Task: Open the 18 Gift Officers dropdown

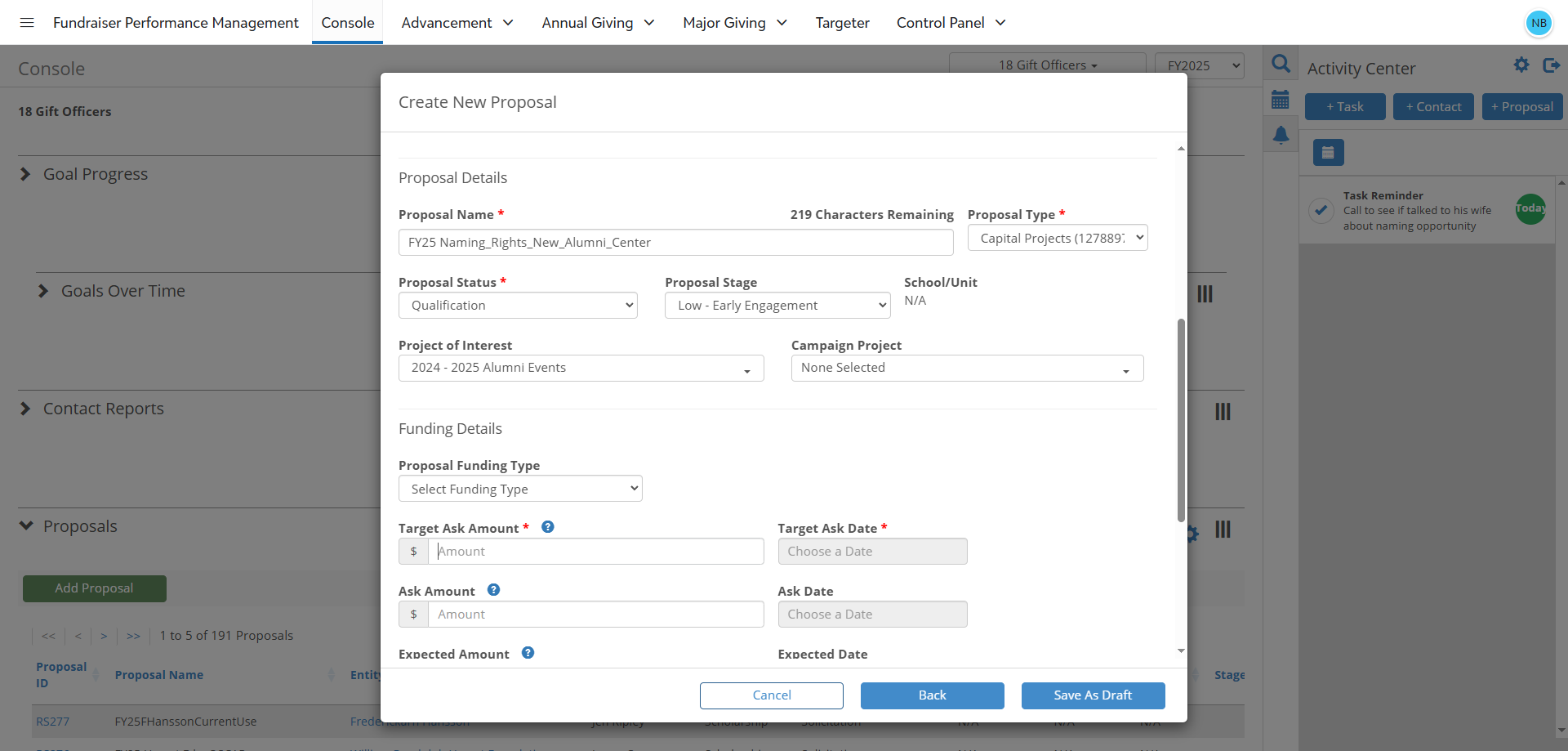Action: (x=1047, y=65)
